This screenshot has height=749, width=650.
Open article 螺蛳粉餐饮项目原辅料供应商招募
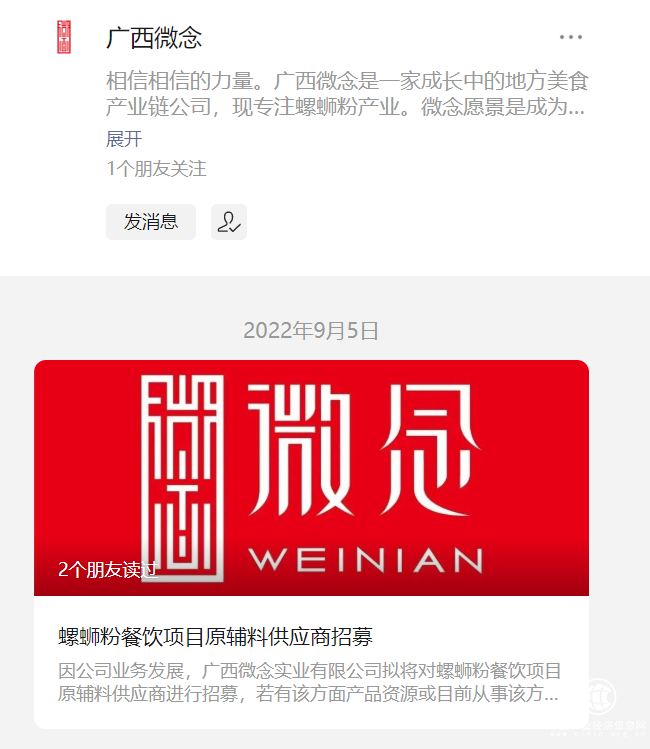coord(215,637)
